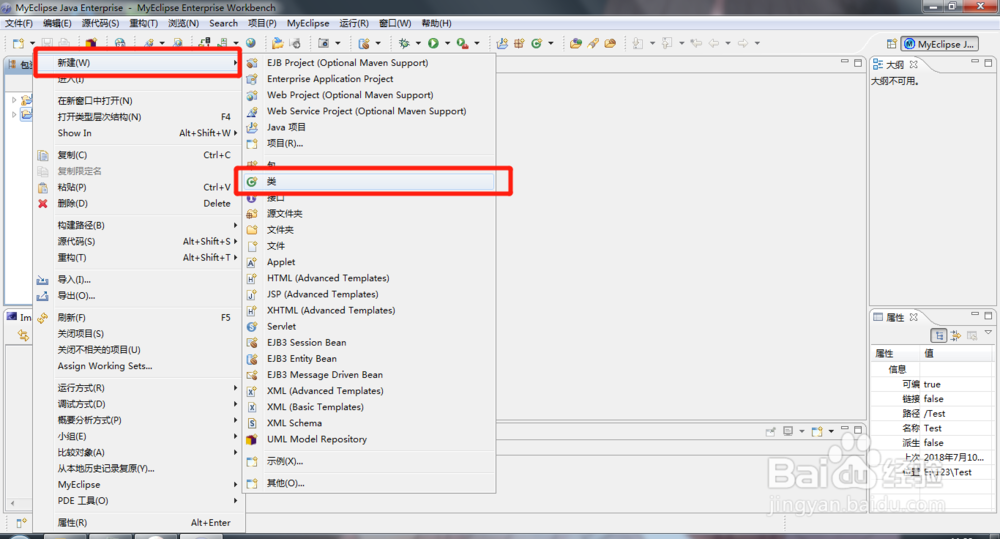Click the UML cube toolbar icon
1000x539 pixels.
(x=91, y=43)
